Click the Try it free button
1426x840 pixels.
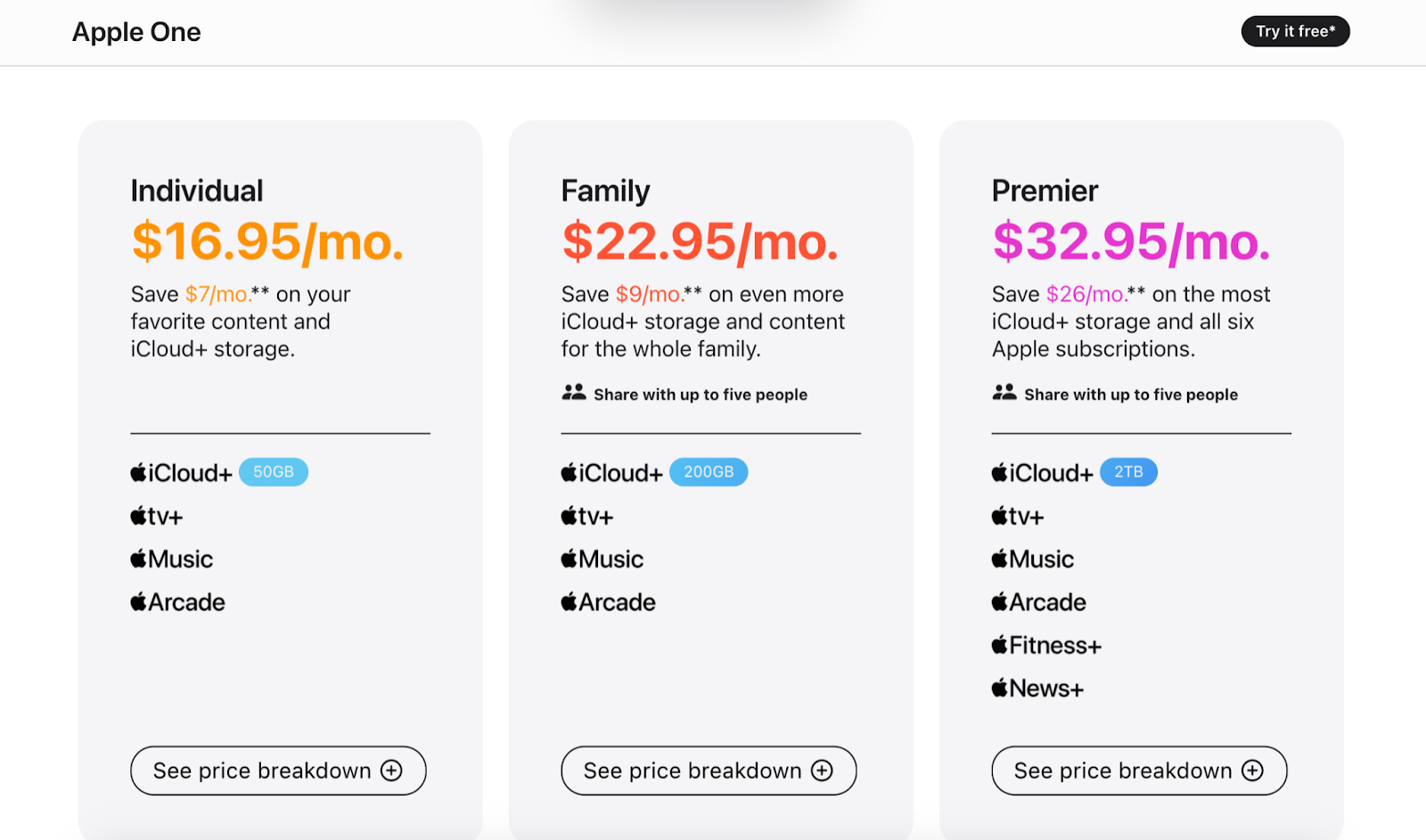click(x=1295, y=31)
